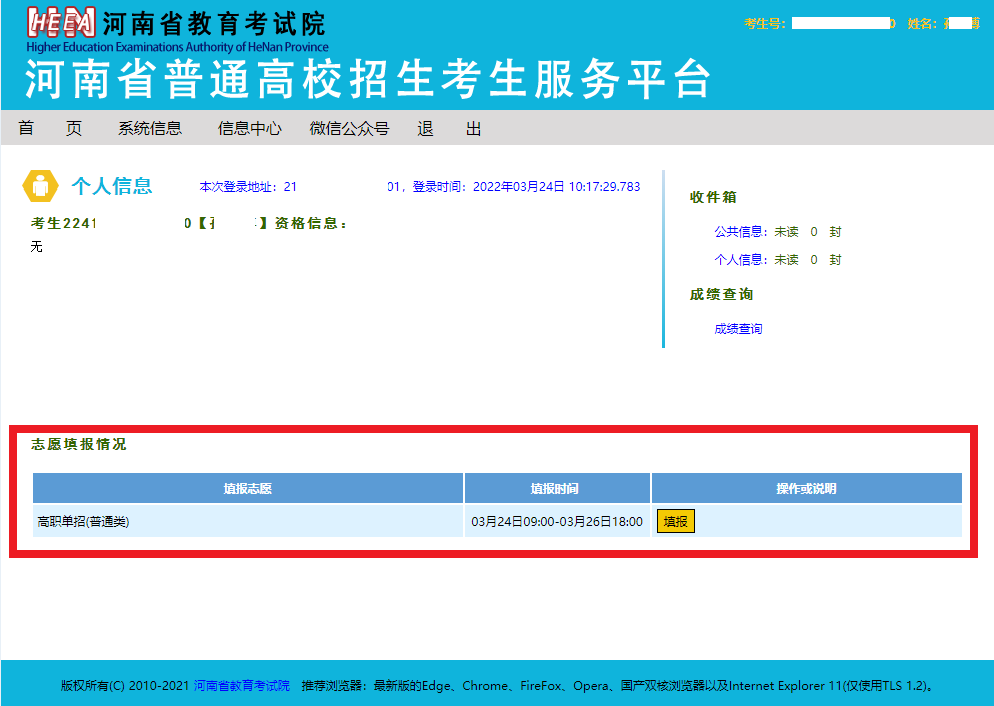Click the 填报志愿 column header
Viewport: 994px width, 706px height.
[x=248, y=489]
